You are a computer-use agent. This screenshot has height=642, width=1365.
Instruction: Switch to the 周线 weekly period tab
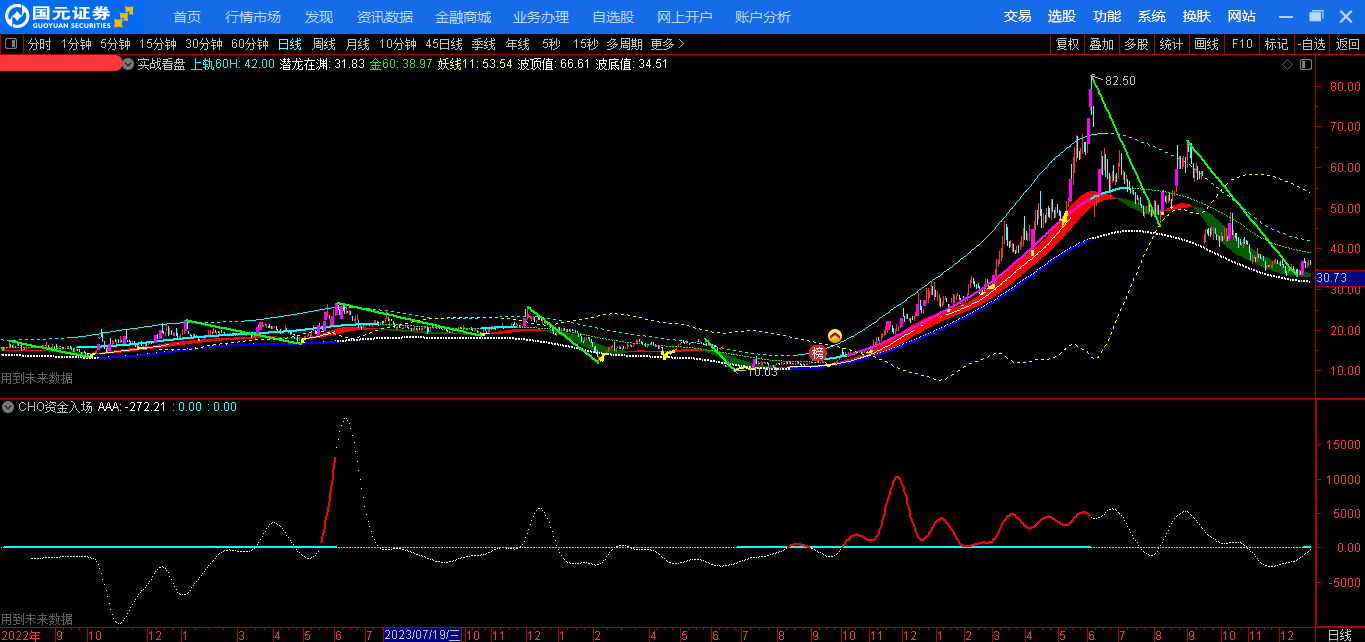click(324, 44)
